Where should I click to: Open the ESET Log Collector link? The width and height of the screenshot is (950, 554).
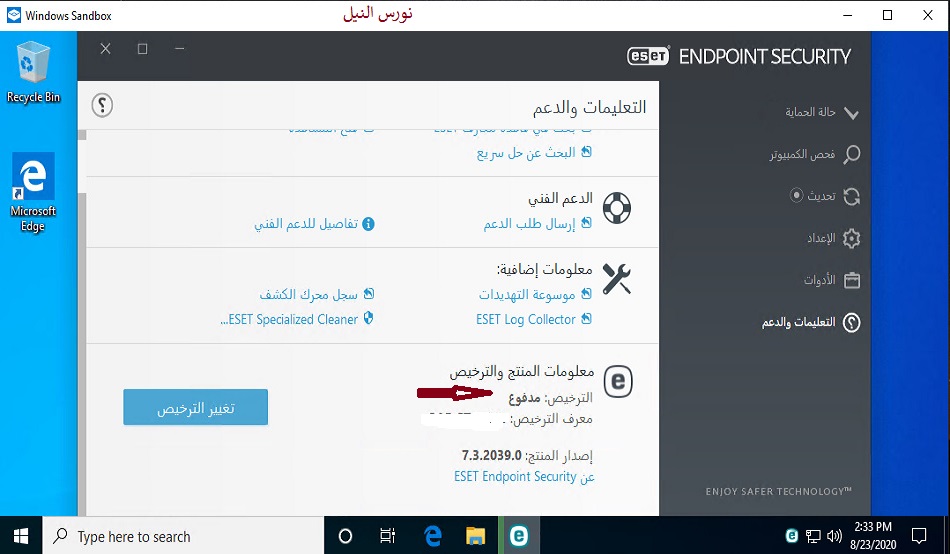(x=526, y=320)
